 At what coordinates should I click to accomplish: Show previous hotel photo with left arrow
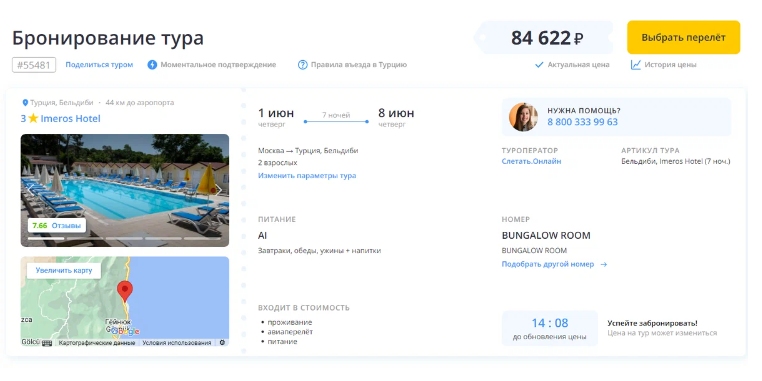coord(30,190)
